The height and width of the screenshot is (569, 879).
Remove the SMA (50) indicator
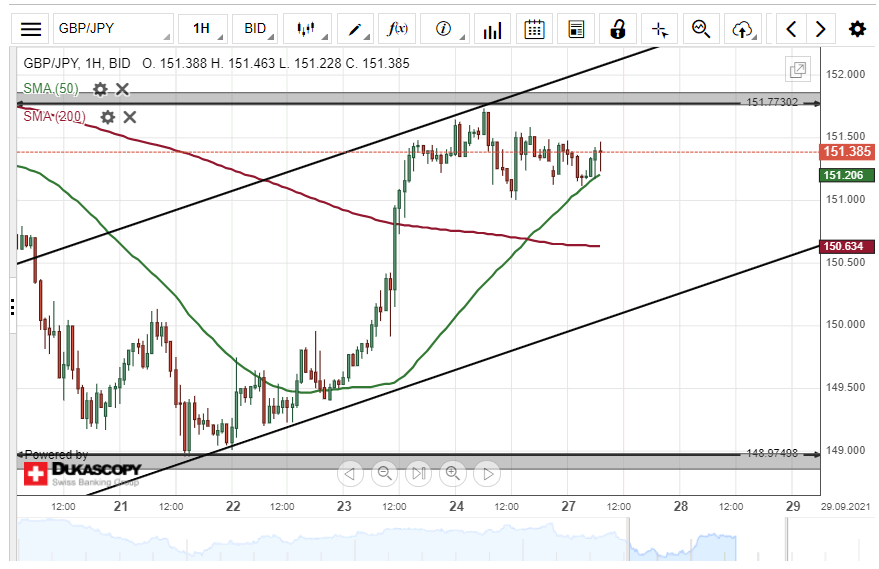[122, 89]
